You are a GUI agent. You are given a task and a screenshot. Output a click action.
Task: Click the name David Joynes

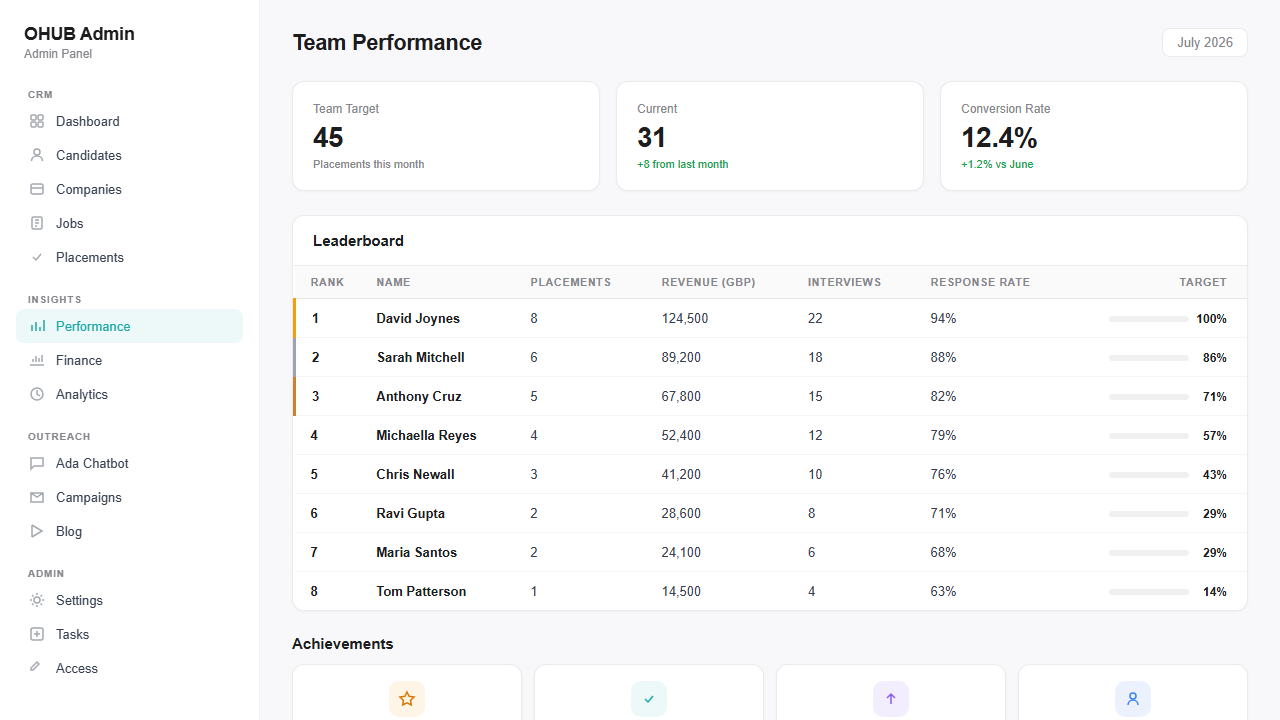(x=418, y=318)
